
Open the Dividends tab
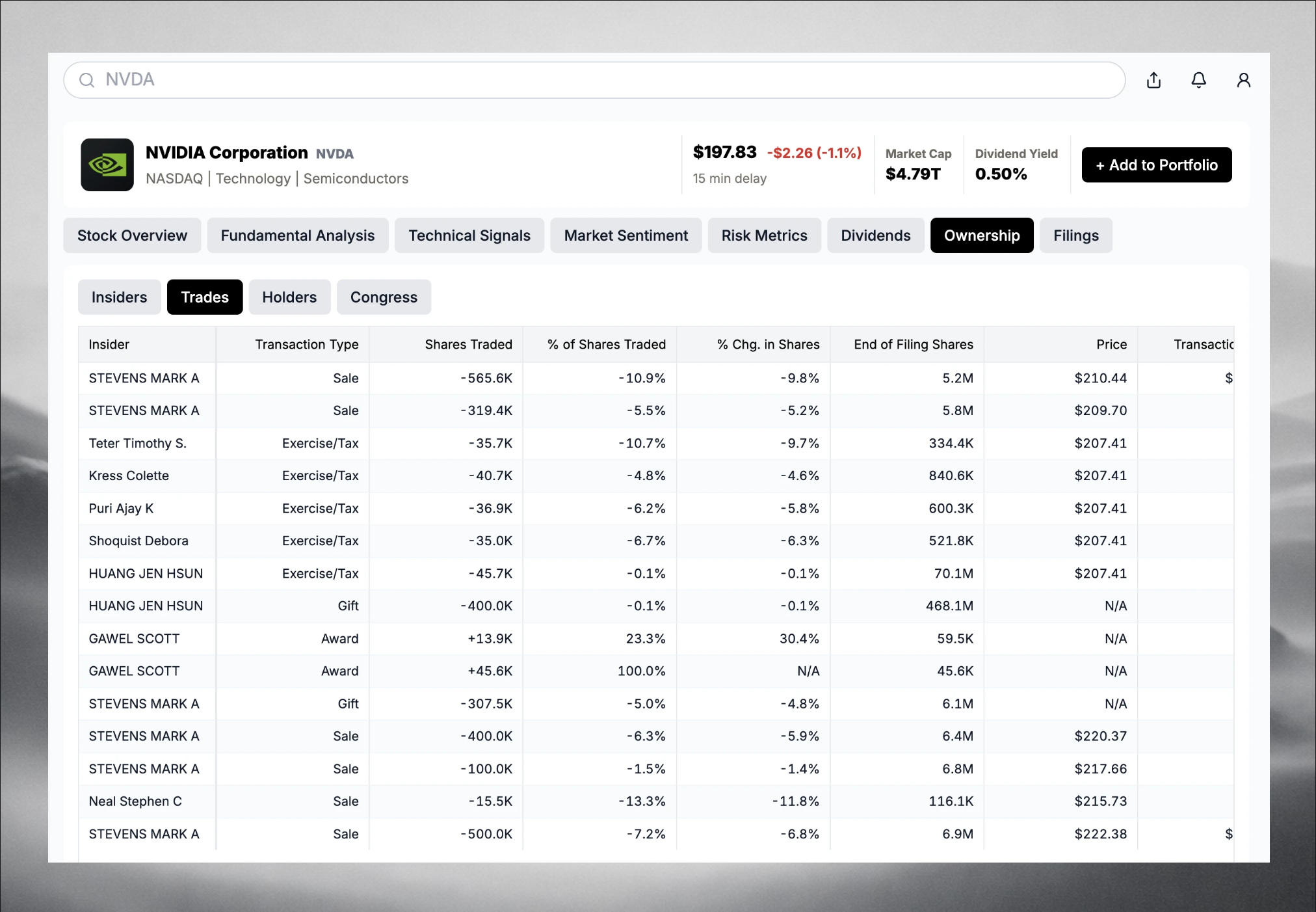click(x=876, y=235)
